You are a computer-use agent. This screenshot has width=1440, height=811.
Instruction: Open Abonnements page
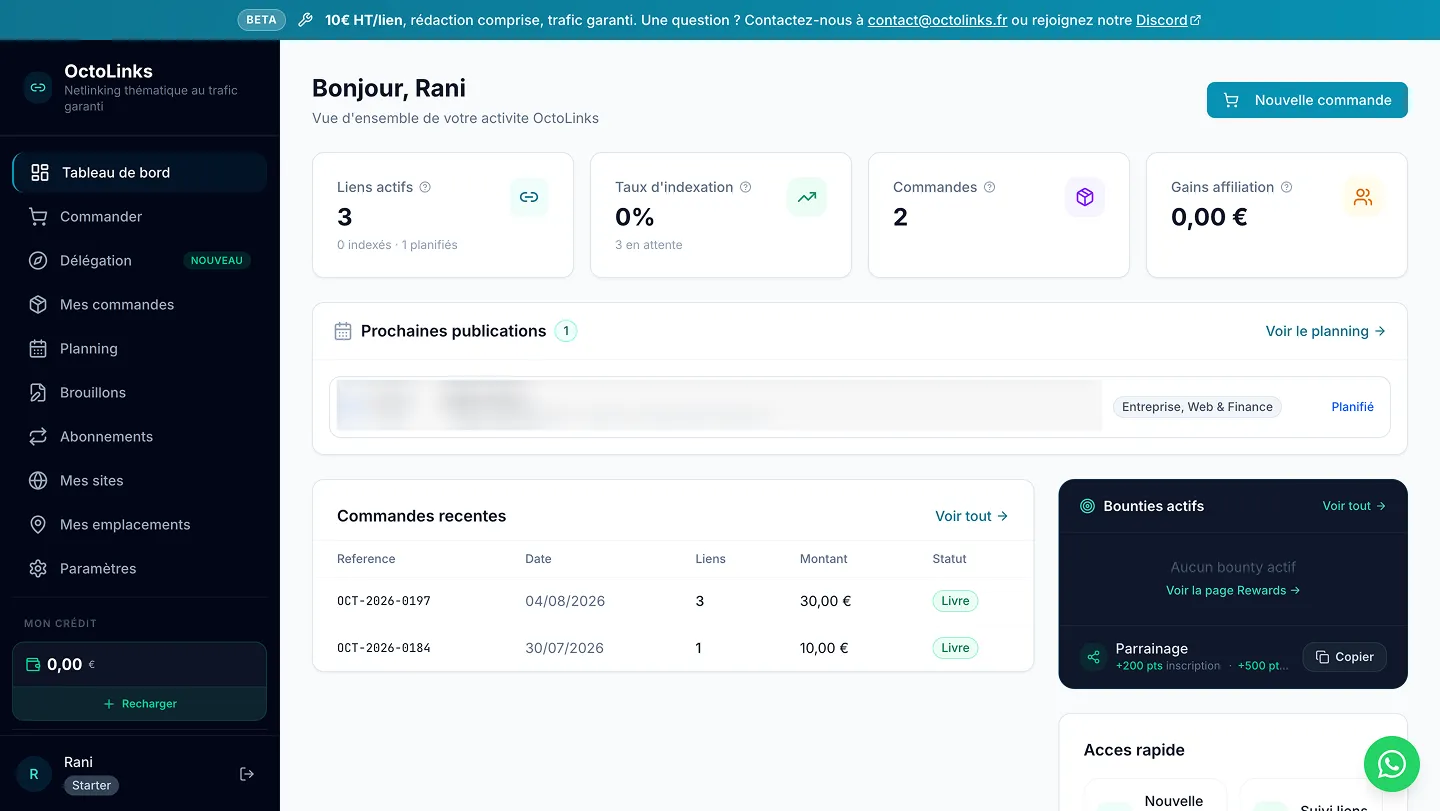coord(140,436)
